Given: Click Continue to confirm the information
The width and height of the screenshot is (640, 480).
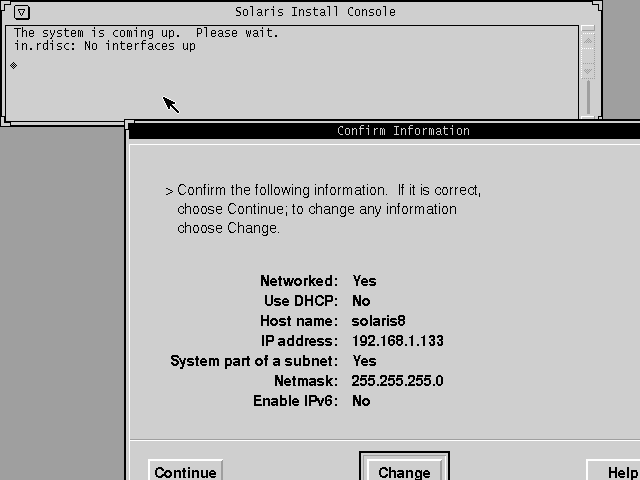Looking at the screenshot, I should [185, 472].
